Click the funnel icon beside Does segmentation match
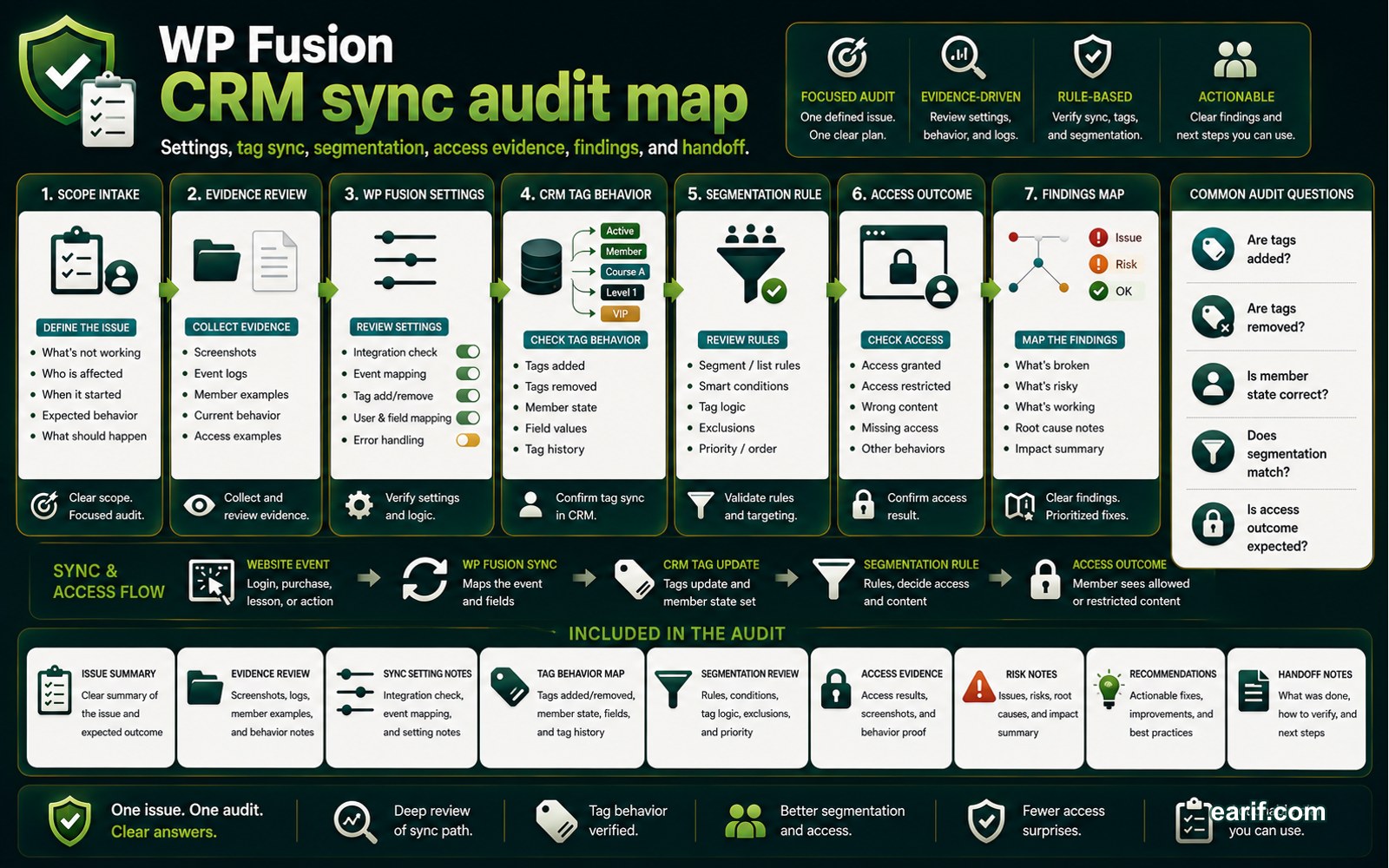Screen dimensions: 1389x868 click(x=1213, y=452)
